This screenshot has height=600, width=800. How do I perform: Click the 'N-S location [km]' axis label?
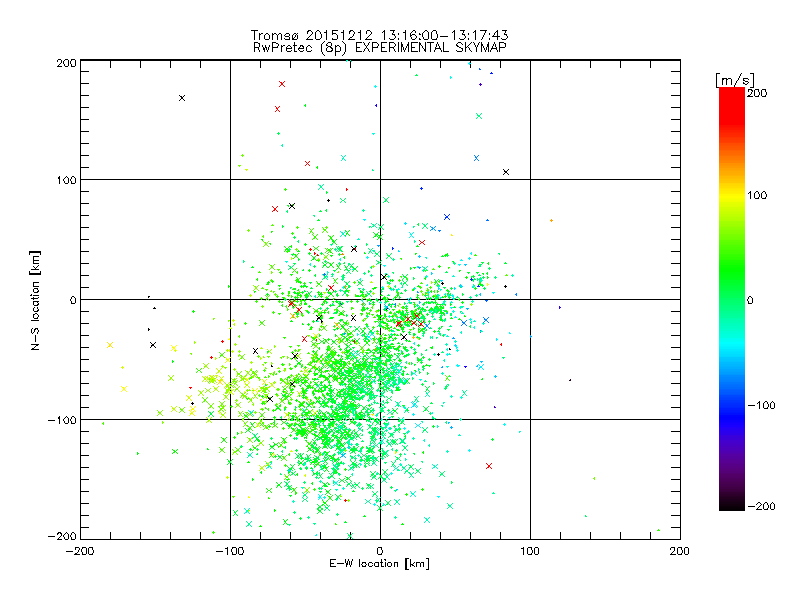coord(35,301)
